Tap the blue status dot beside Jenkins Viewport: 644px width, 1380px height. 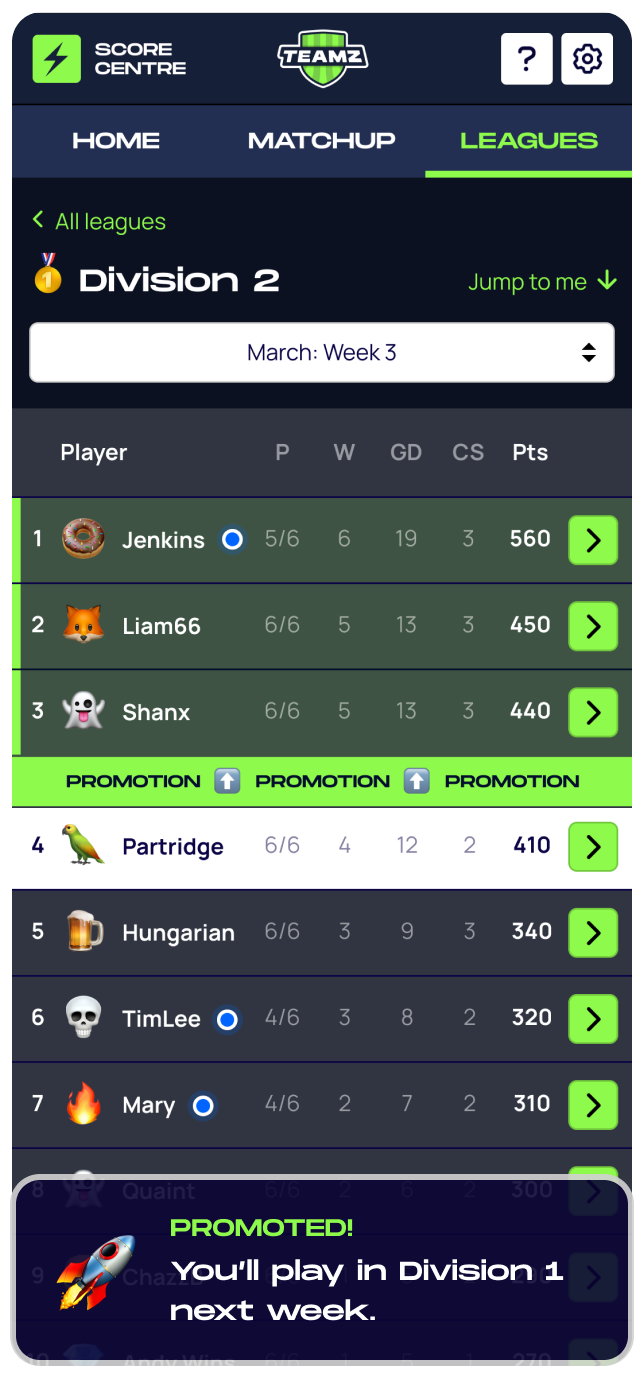(232, 540)
